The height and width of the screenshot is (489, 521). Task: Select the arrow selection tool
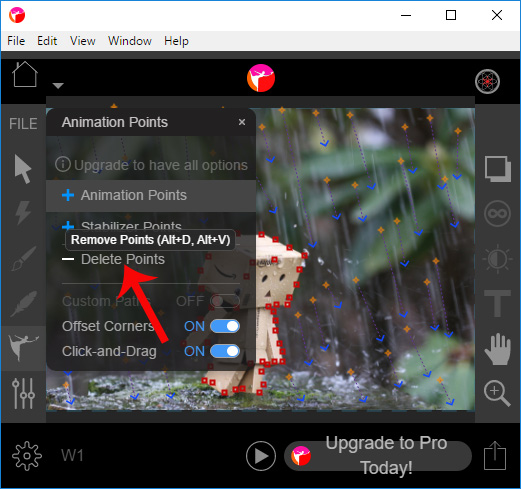click(x=23, y=169)
